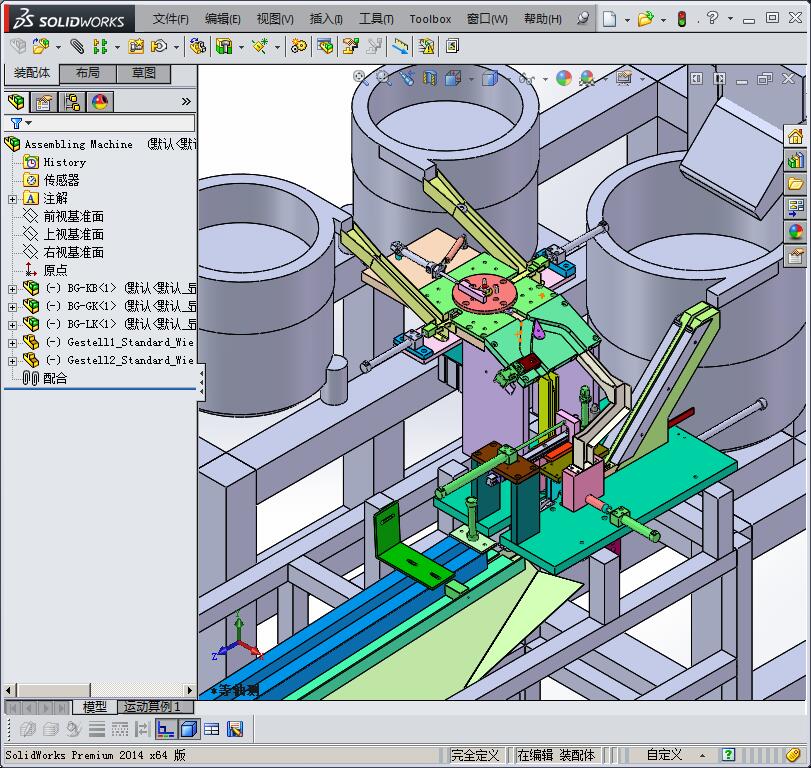Click the 草图 sketch tab button
811x768 pixels.
(x=143, y=73)
